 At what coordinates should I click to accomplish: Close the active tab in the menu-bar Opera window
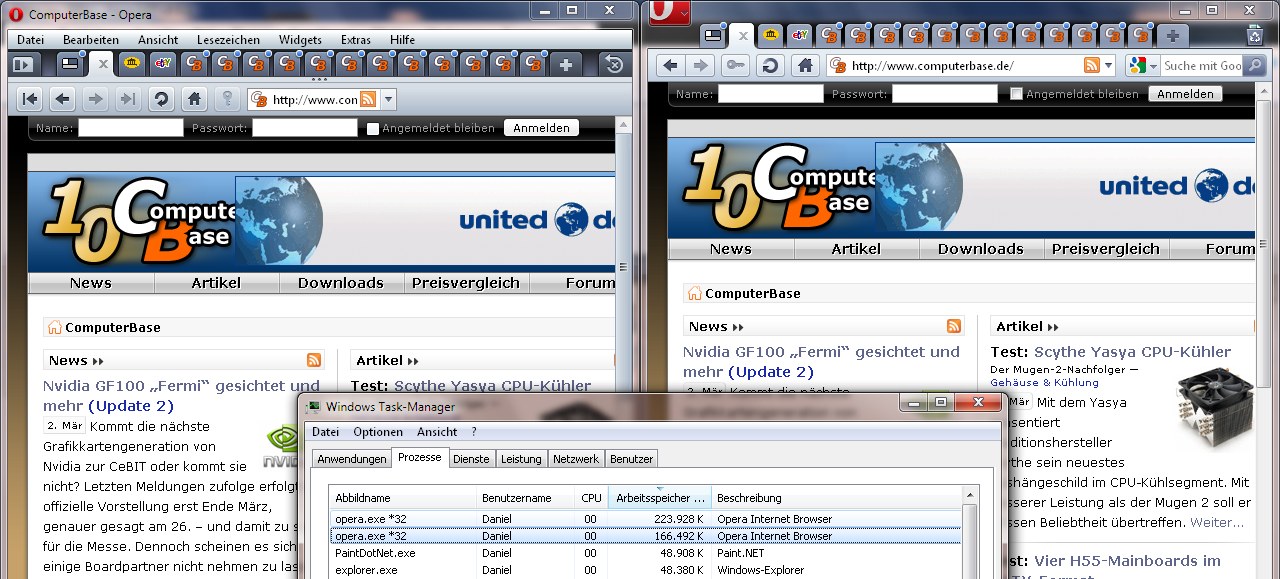point(102,65)
